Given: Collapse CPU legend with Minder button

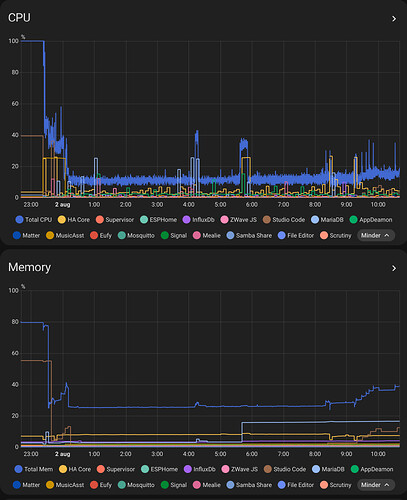Looking at the screenshot, I should pos(376,235).
